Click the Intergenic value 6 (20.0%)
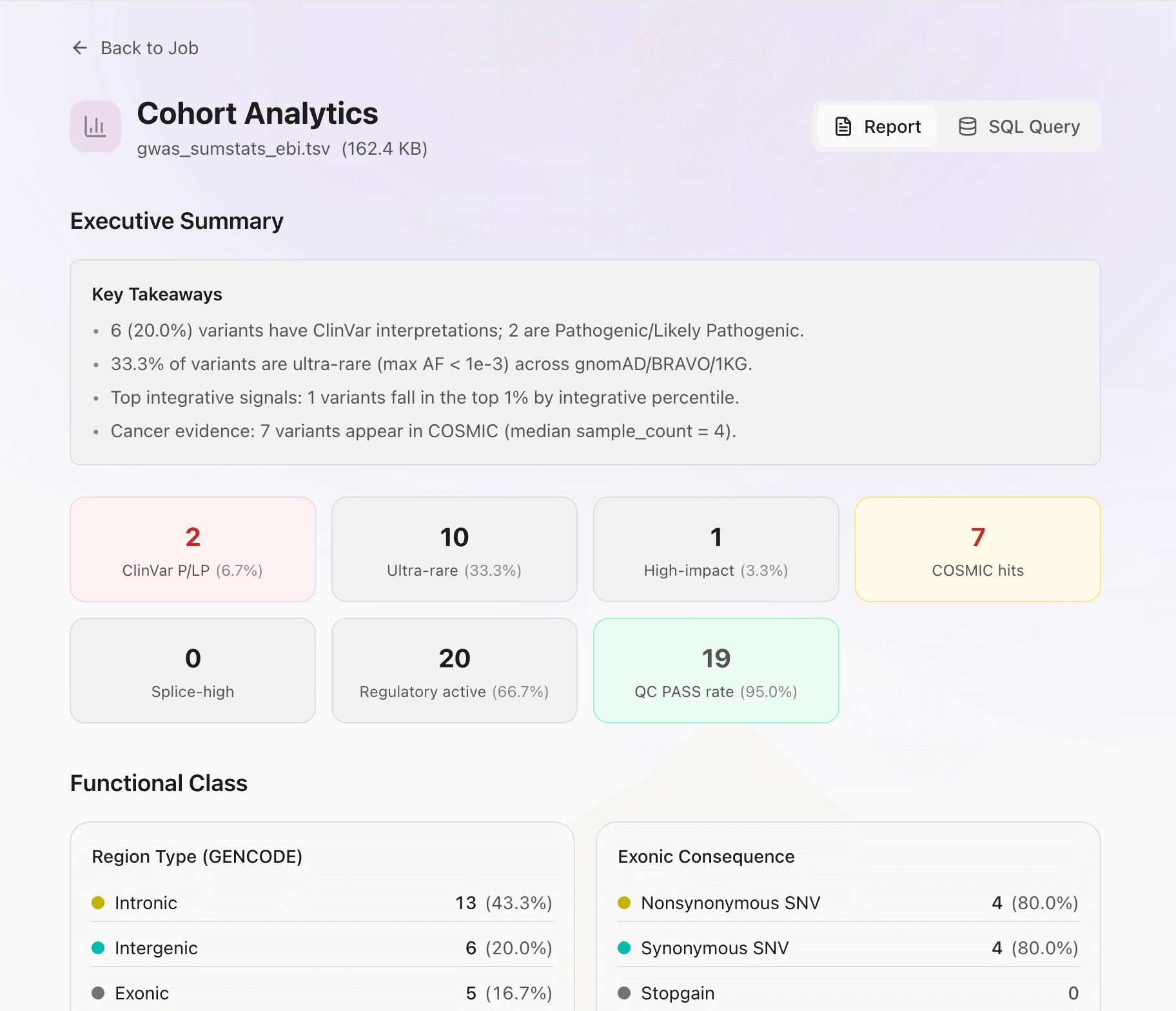Screen dimensions: 1176x1011 (x=509, y=948)
